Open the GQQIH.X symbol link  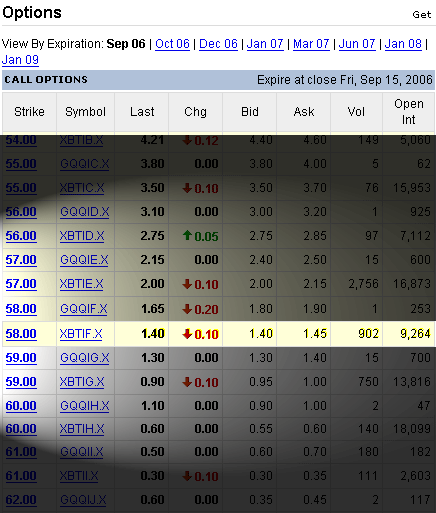pyautogui.click(x=85, y=406)
